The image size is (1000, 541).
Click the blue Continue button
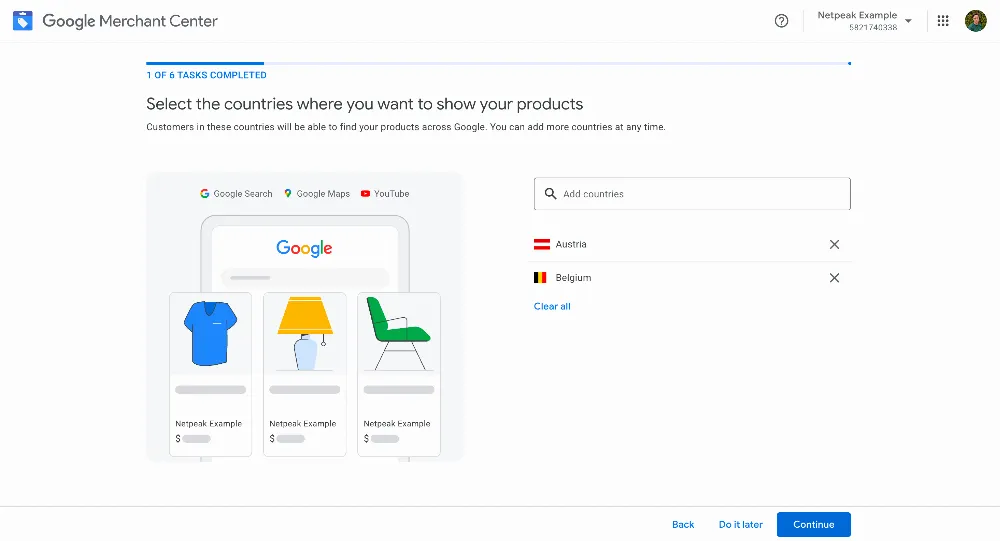[813, 524]
